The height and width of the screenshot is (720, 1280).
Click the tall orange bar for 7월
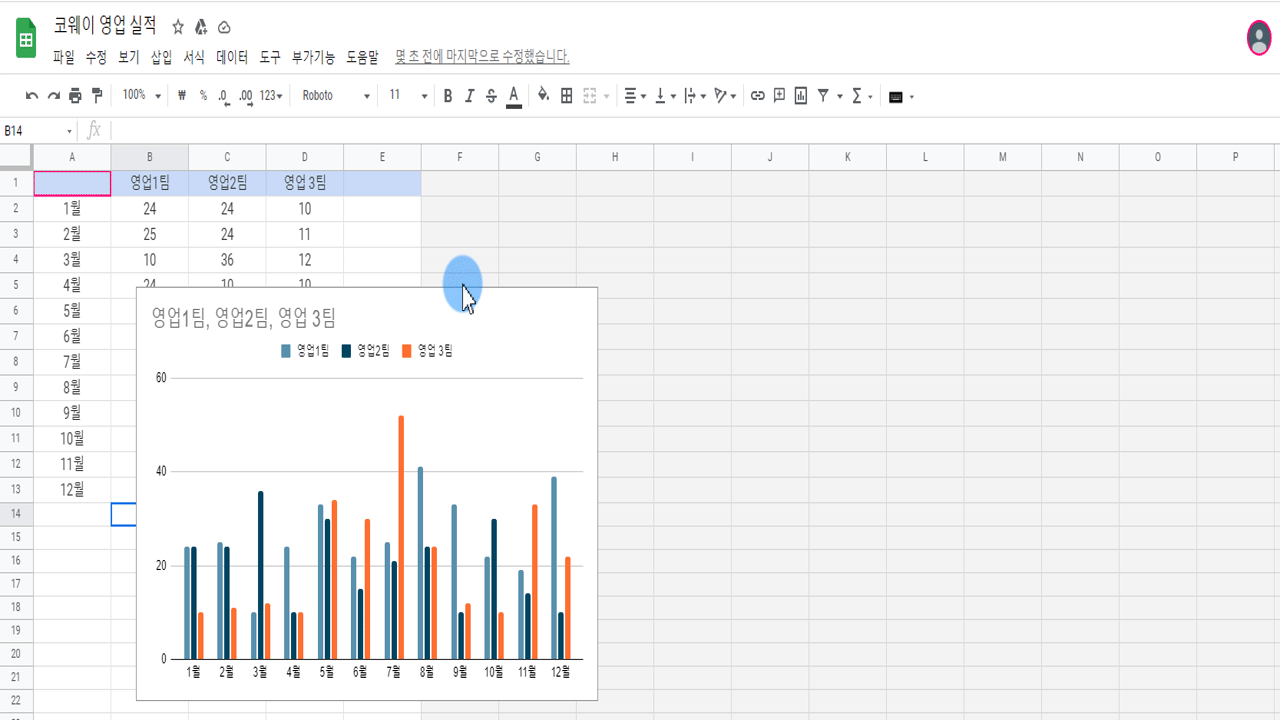(401, 538)
